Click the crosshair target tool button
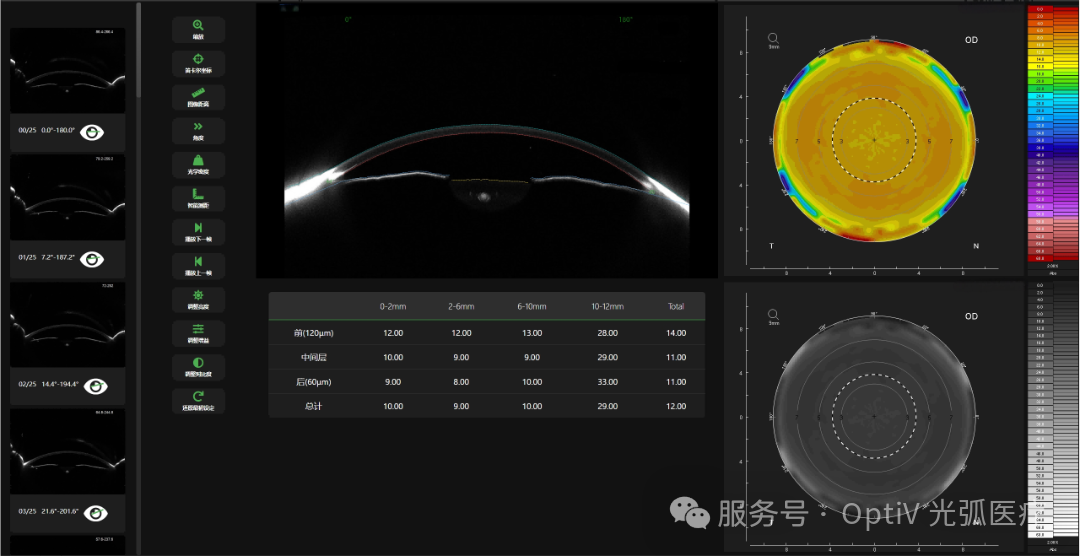The image size is (1080, 556). coord(198,64)
